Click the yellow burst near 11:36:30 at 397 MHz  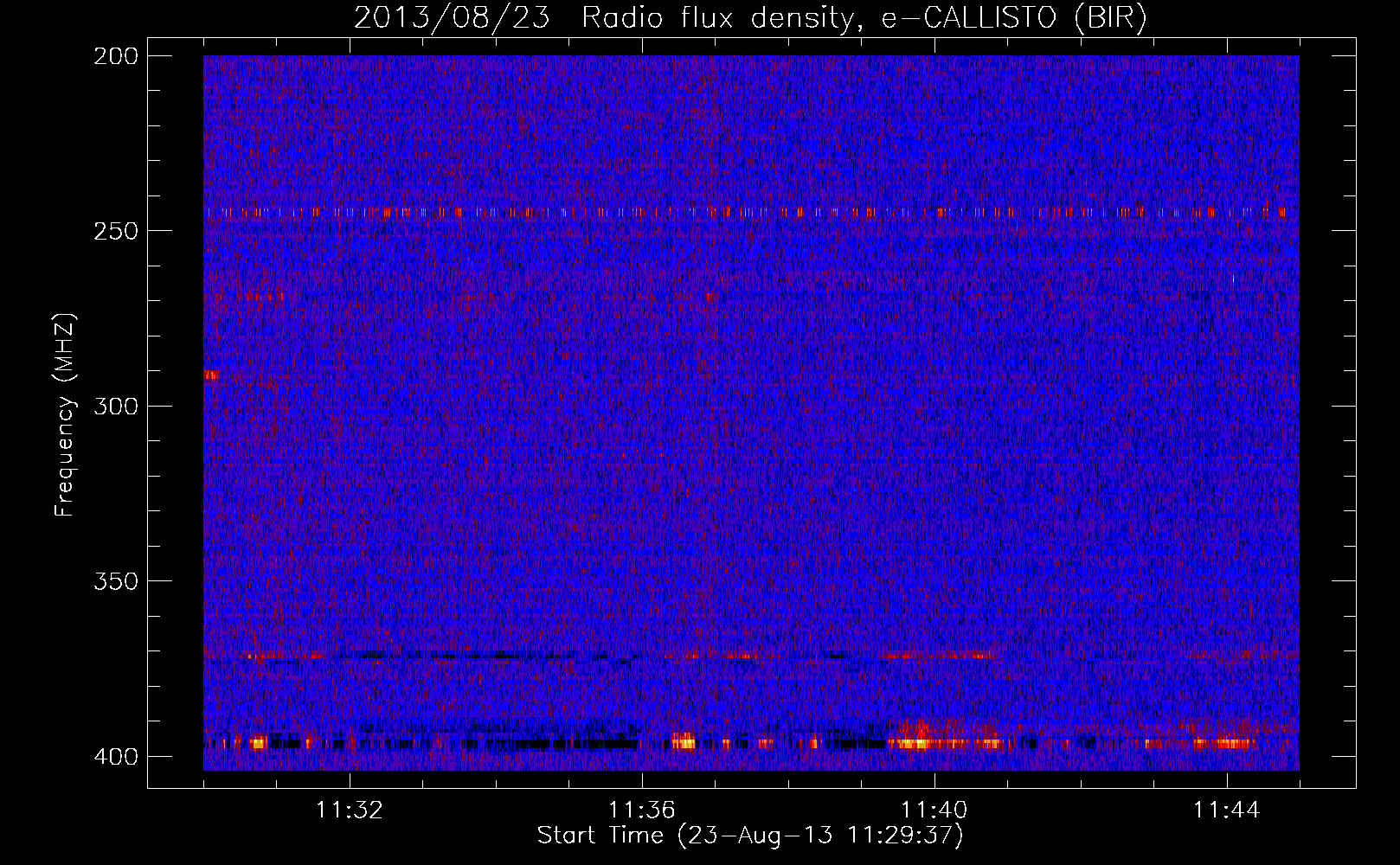tap(684, 741)
